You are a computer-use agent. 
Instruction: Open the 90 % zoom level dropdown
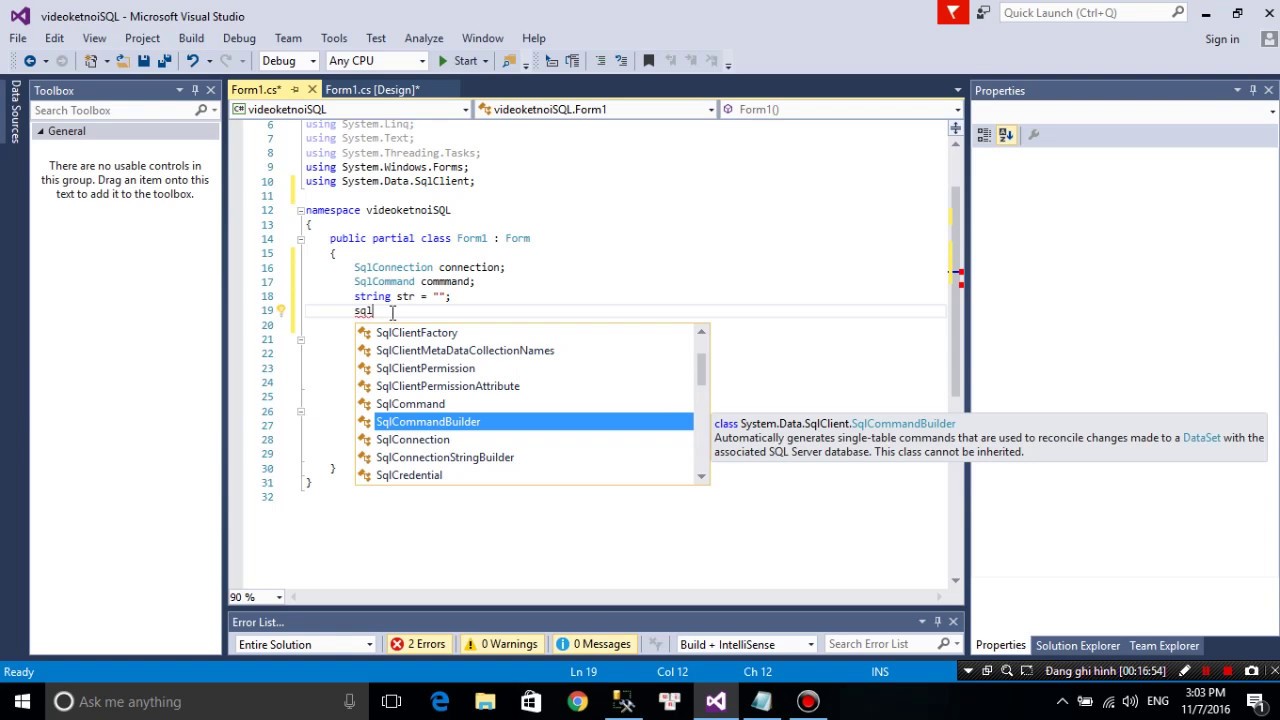pyautogui.click(x=279, y=597)
